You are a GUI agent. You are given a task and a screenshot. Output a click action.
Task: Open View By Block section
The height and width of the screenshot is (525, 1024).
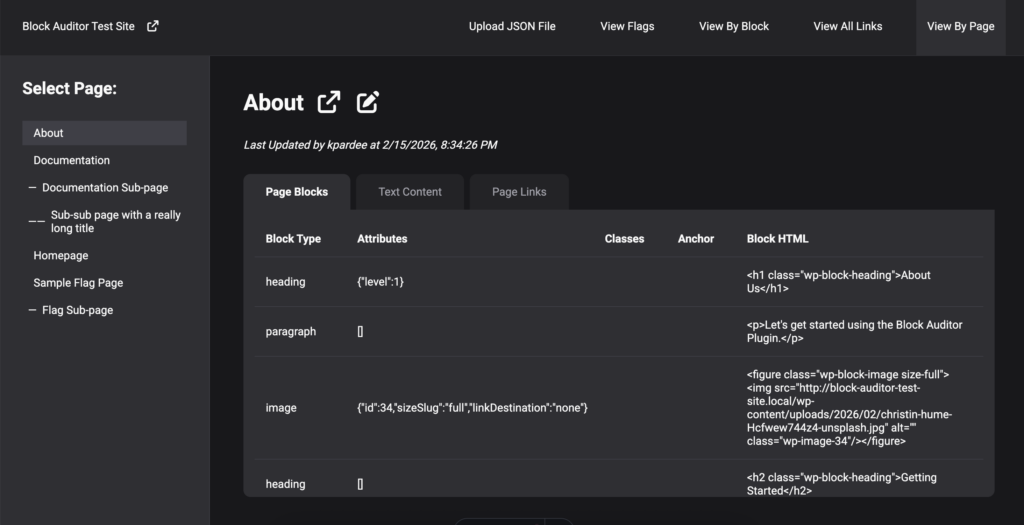point(733,26)
